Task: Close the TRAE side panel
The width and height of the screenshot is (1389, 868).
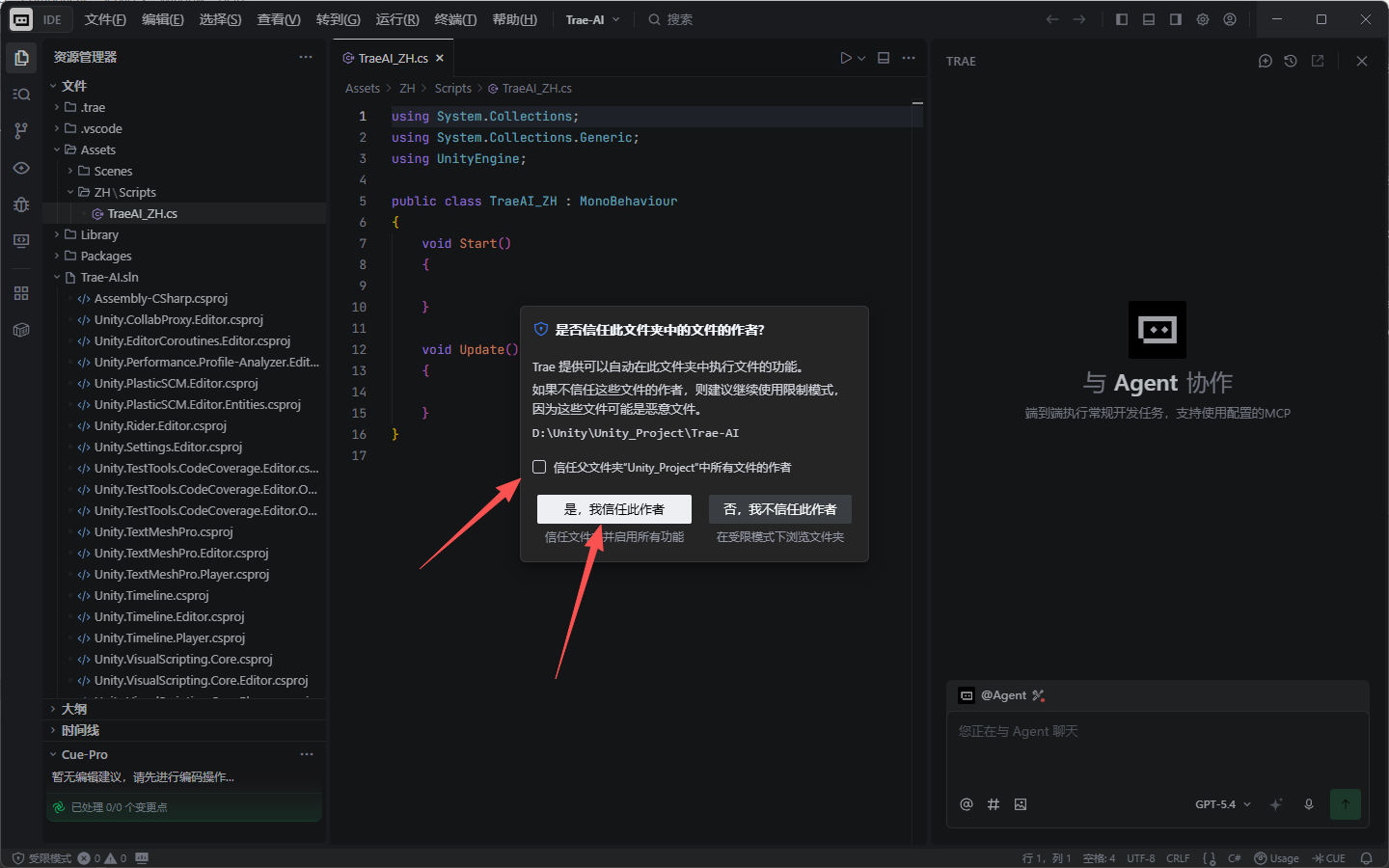Action: 1362,61
